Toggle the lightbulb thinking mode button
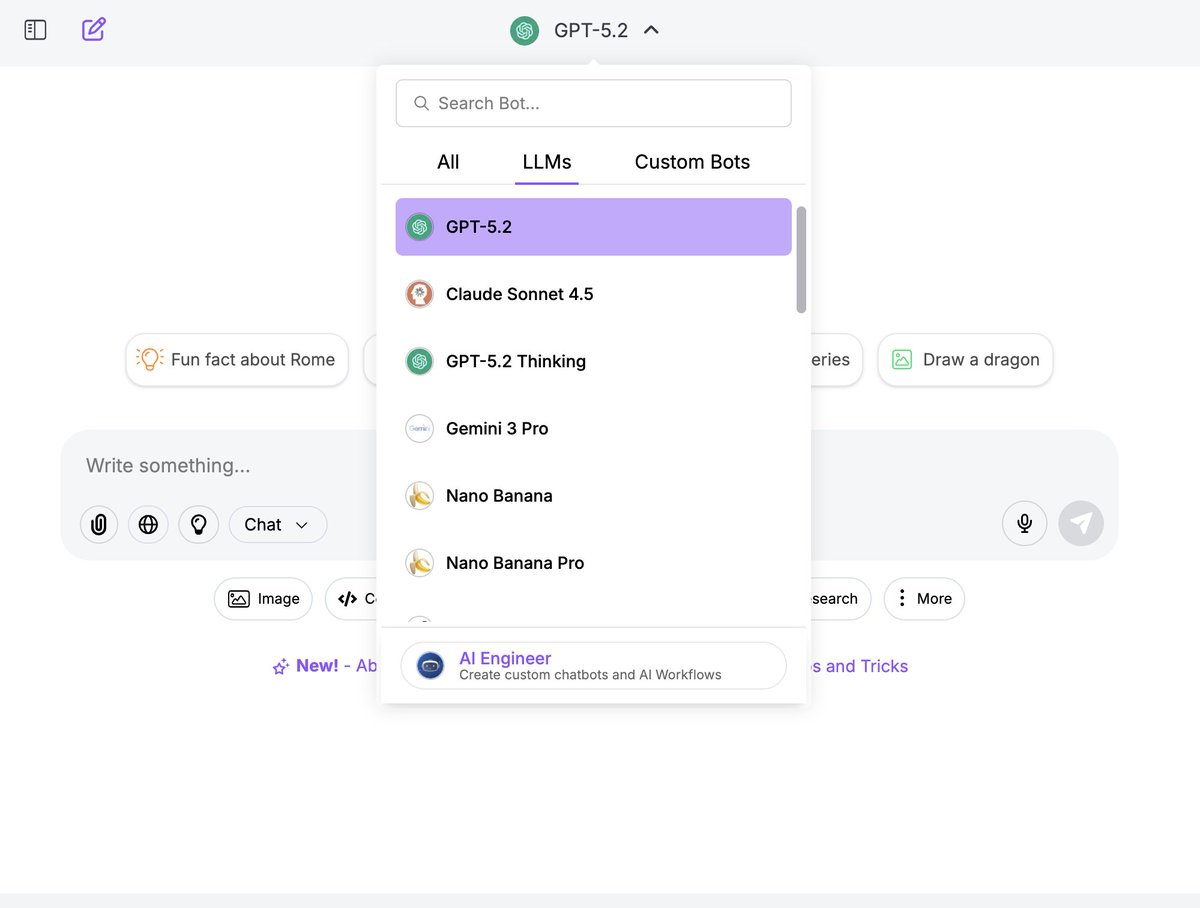1200x908 pixels. point(198,524)
